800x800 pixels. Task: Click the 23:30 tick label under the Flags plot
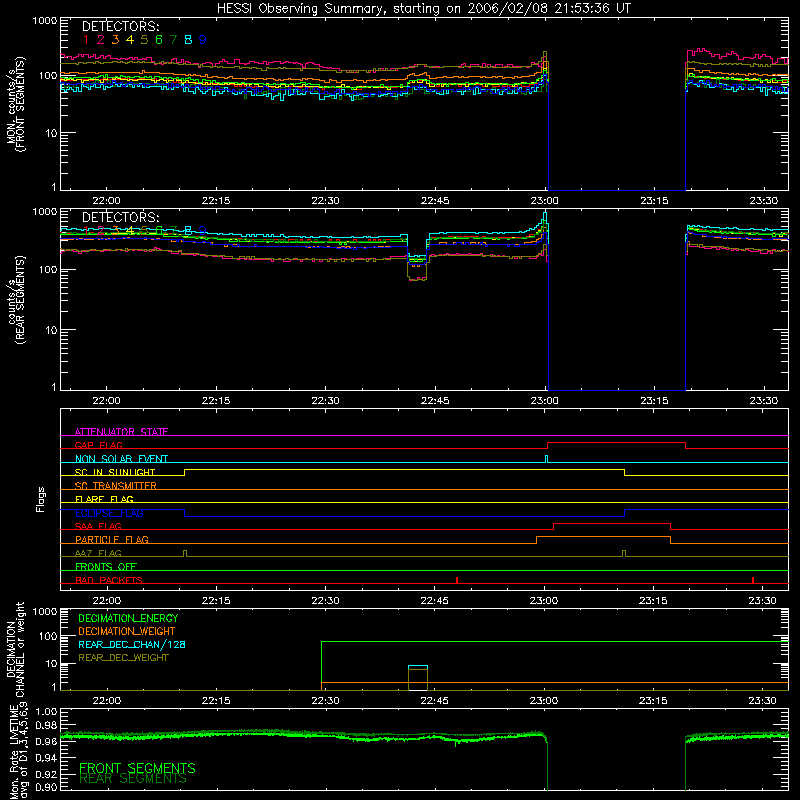(x=763, y=601)
